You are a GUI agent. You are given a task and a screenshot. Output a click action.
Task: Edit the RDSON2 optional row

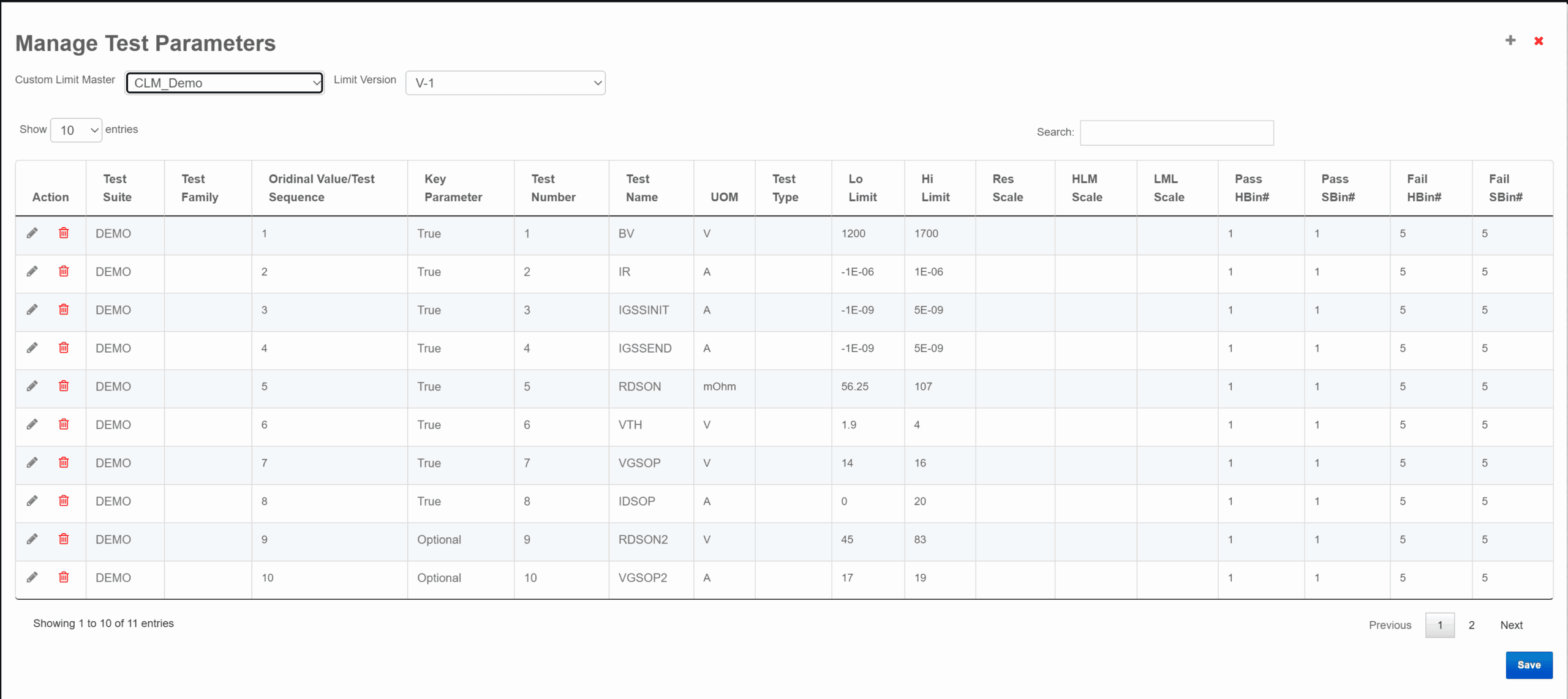[32, 539]
